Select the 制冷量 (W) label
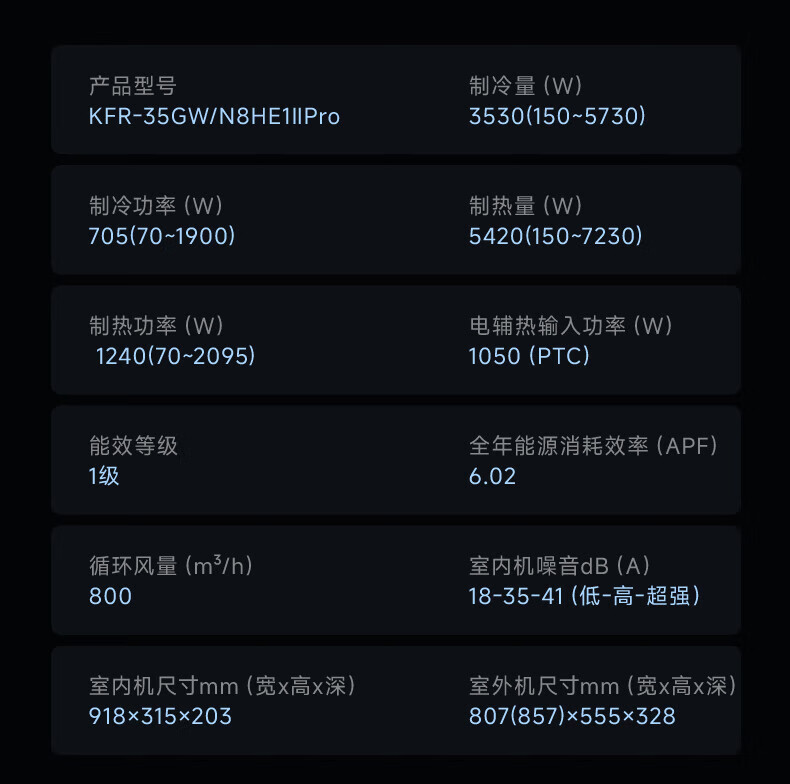This screenshot has height=784, width=790. tap(525, 86)
